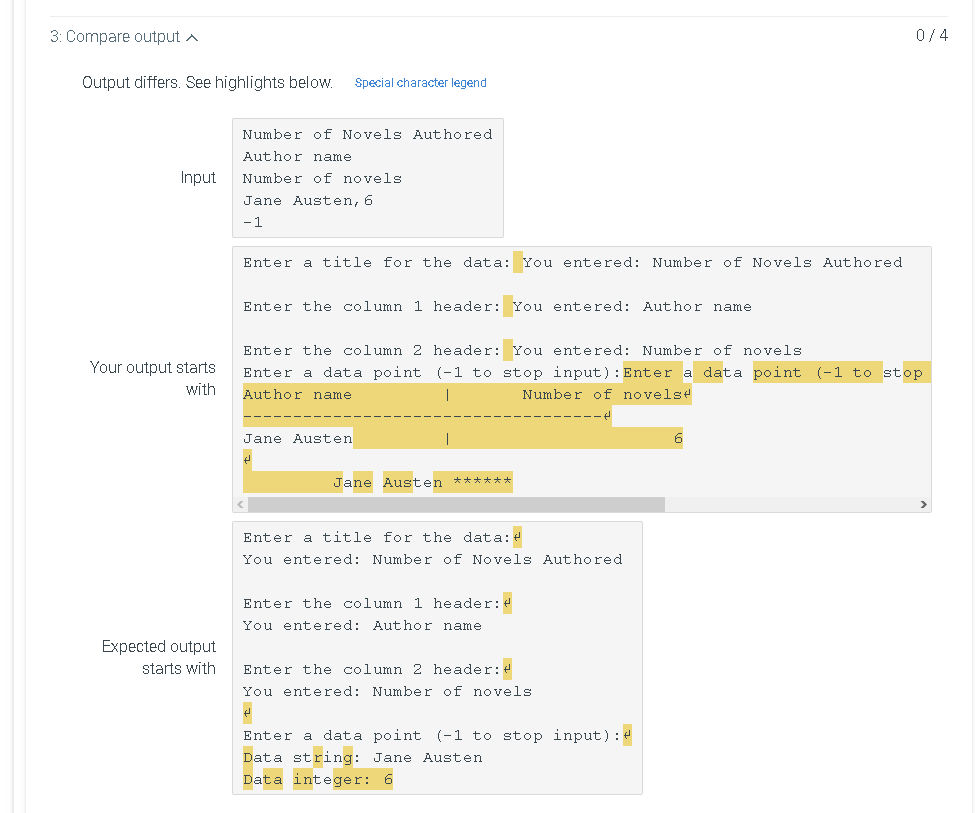Click the 'Expected output starts with' label
The height and width of the screenshot is (813, 975).
pyautogui.click(x=159, y=658)
